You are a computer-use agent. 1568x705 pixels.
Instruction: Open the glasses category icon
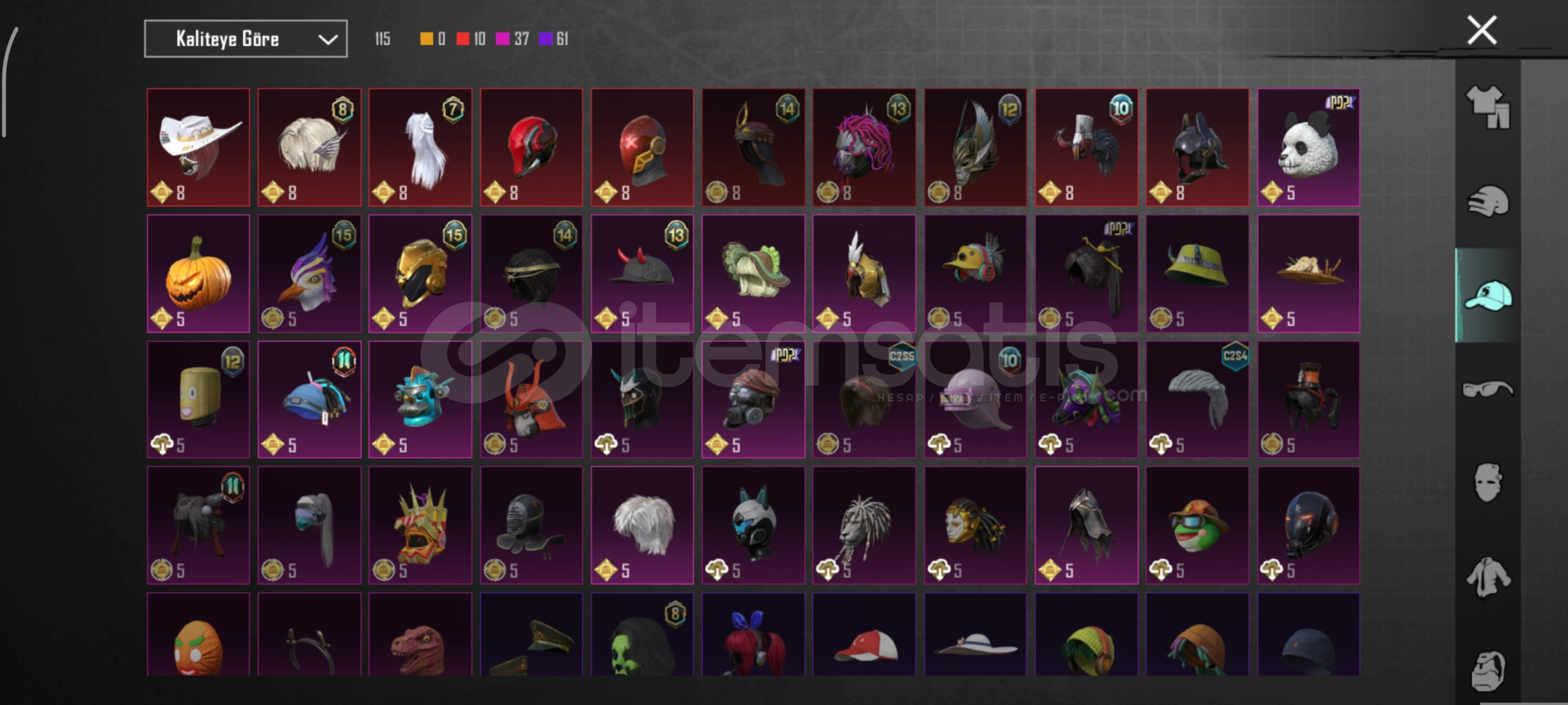coord(1488,390)
